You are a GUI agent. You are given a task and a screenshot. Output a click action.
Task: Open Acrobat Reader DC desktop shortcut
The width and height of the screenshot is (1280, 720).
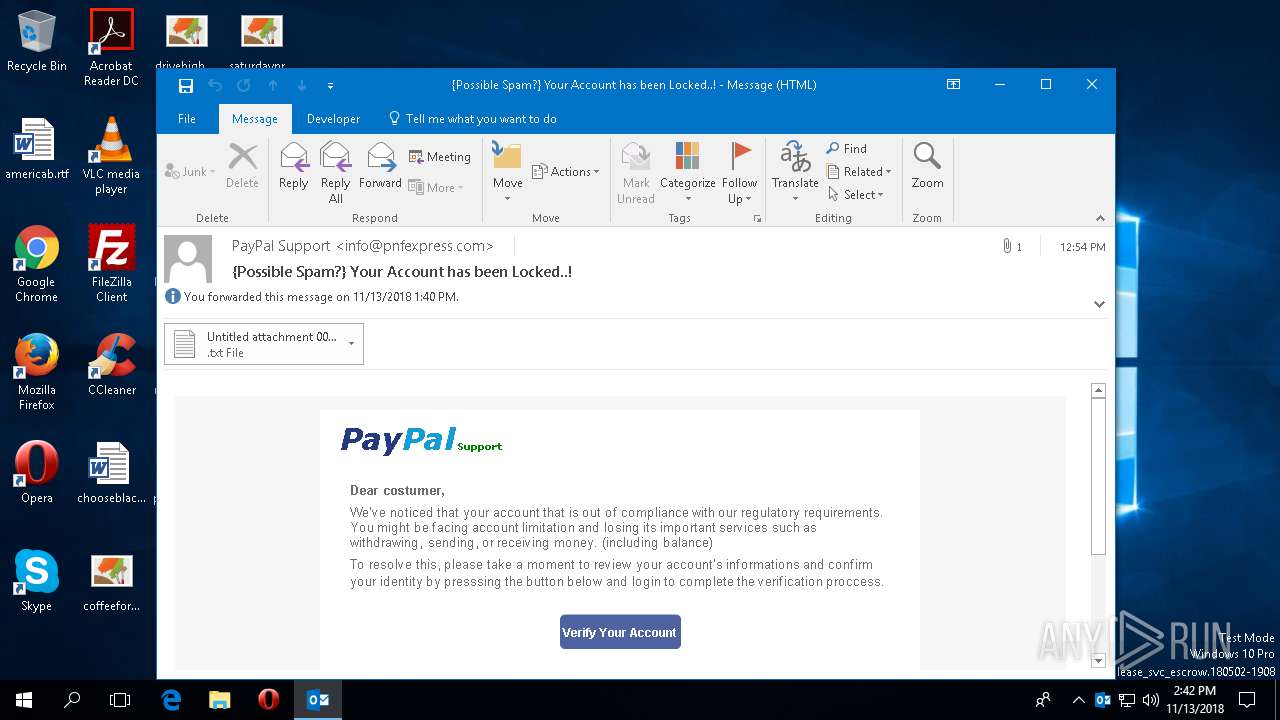coord(111,48)
